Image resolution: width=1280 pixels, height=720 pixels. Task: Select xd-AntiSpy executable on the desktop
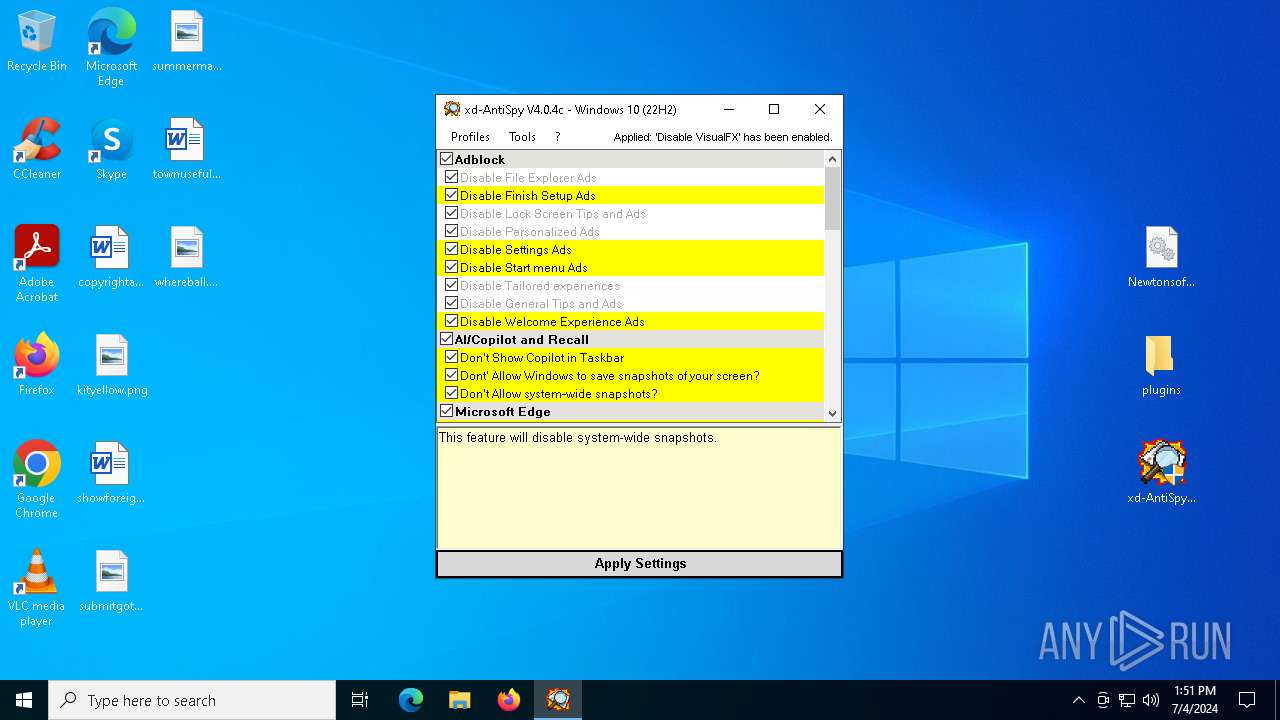click(1161, 473)
